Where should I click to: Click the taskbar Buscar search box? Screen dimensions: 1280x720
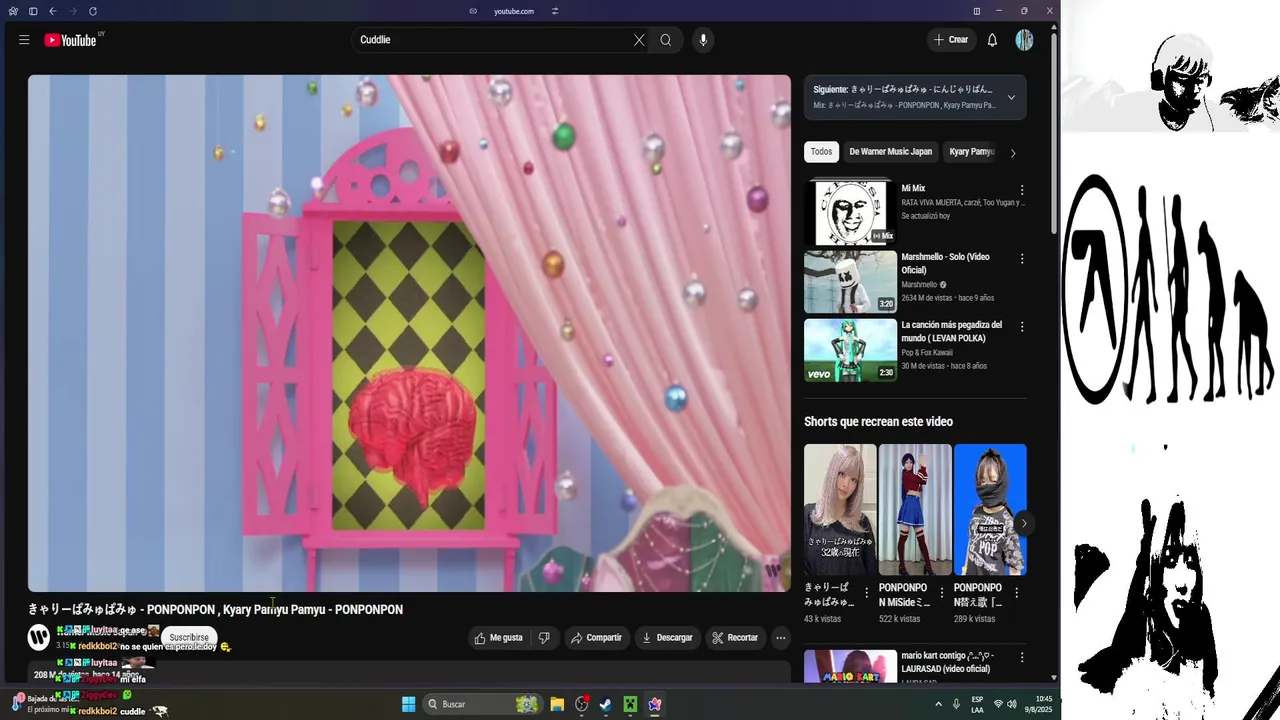[482, 704]
